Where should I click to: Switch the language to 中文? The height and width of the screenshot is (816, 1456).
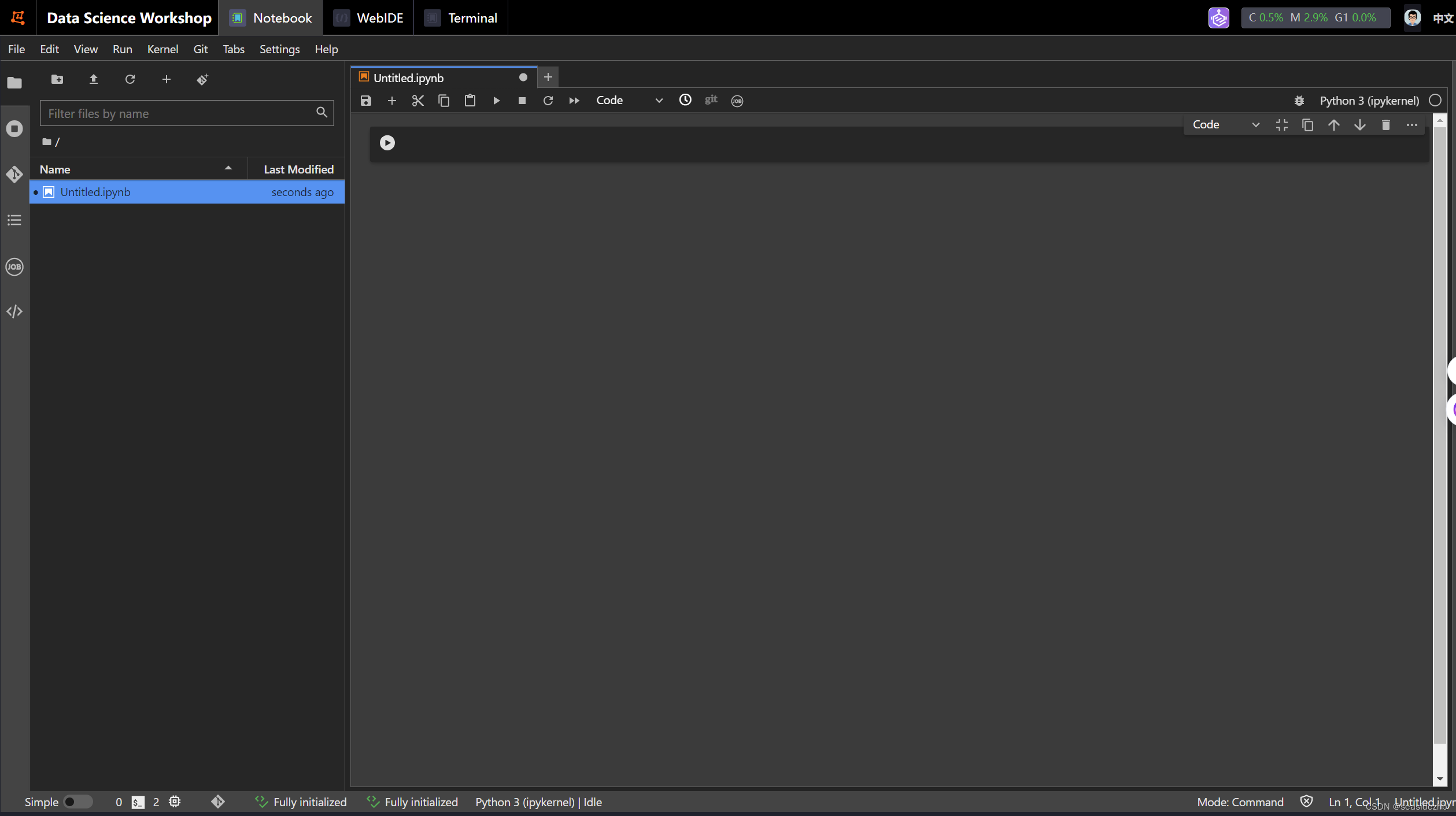pyautogui.click(x=1442, y=18)
